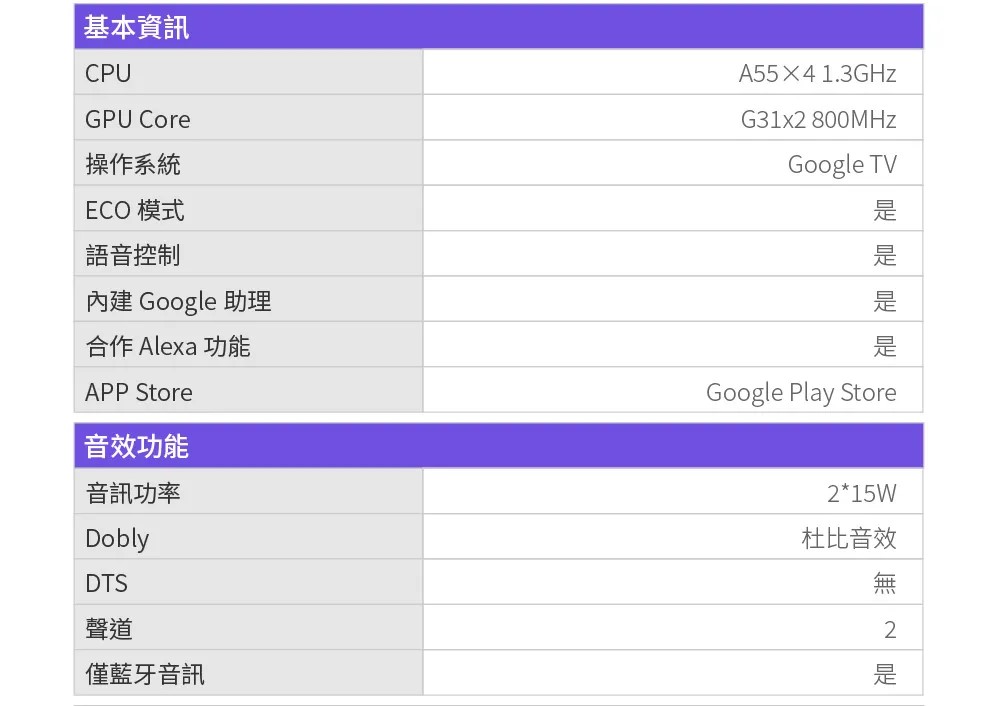The width and height of the screenshot is (1000, 706).
Task: Click the 基本資訊 section header
Action: coord(136,28)
